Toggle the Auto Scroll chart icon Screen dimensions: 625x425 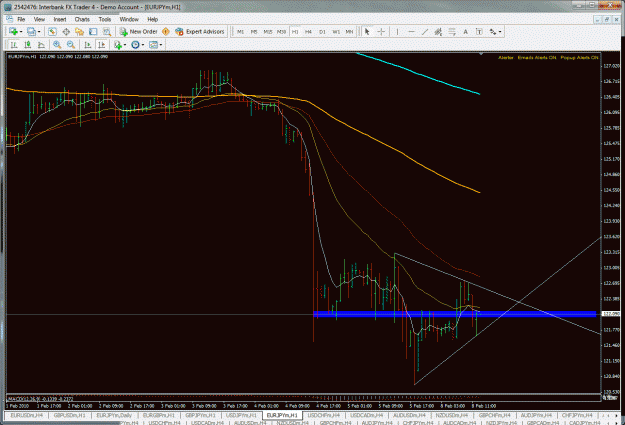tap(88, 45)
